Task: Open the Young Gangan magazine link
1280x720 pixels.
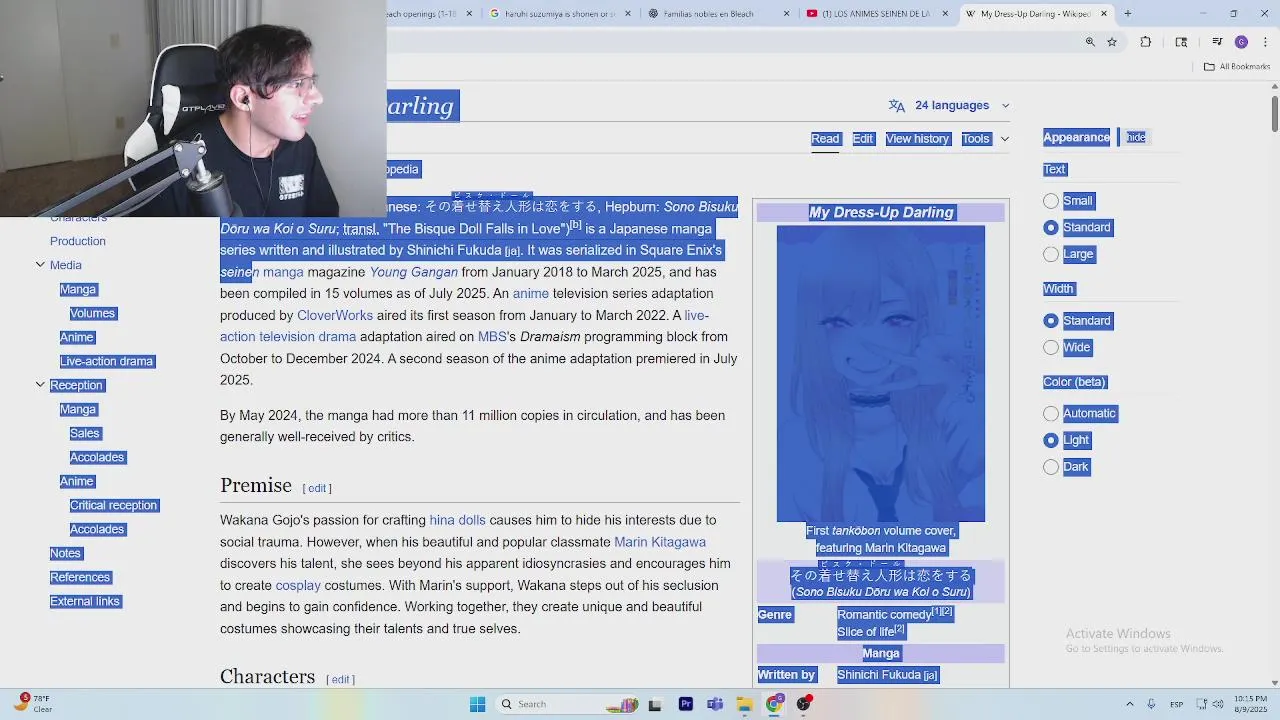Action: [414, 272]
